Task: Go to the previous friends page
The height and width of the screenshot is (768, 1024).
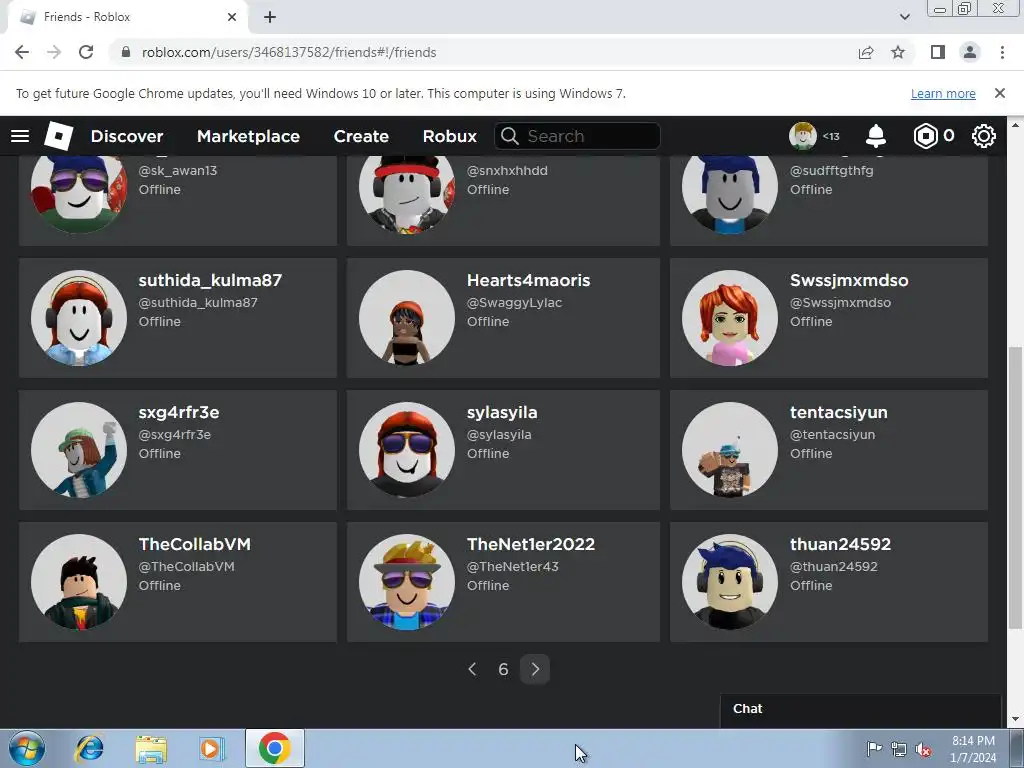Action: click(x=472, y=669)
